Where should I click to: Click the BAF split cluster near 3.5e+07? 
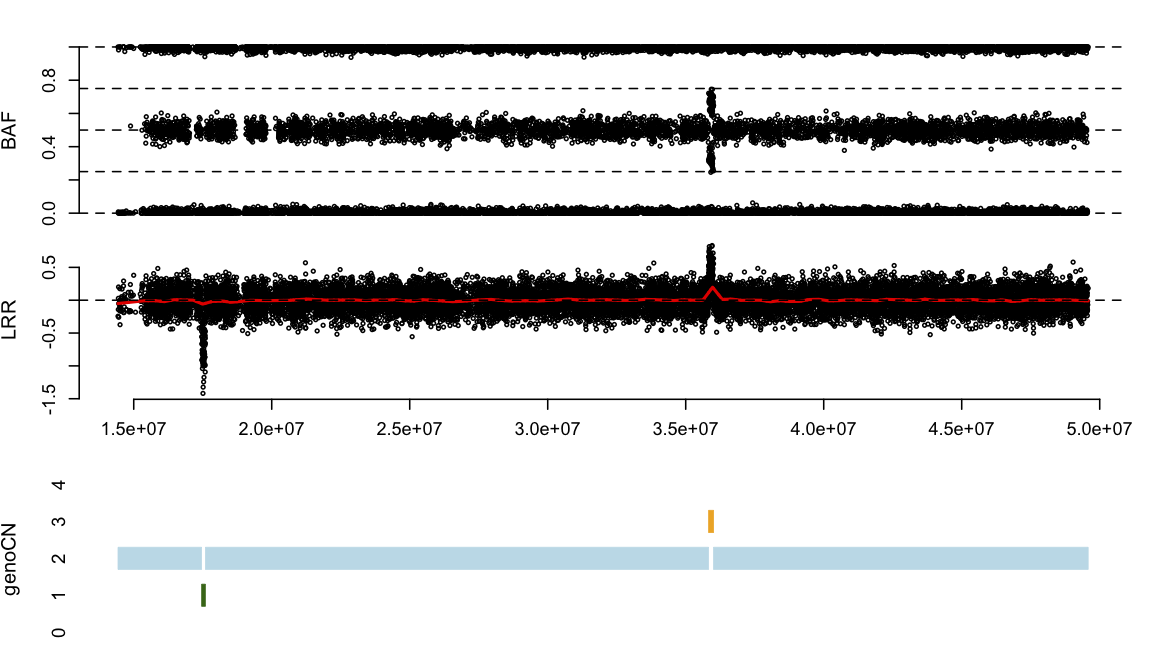click(x=711, y=130)
